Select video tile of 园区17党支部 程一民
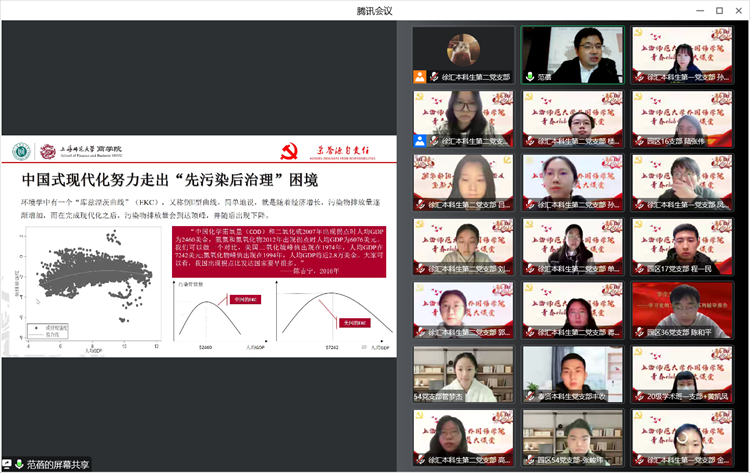This screenshot has width=750, height=473. [x=682, y=246]
